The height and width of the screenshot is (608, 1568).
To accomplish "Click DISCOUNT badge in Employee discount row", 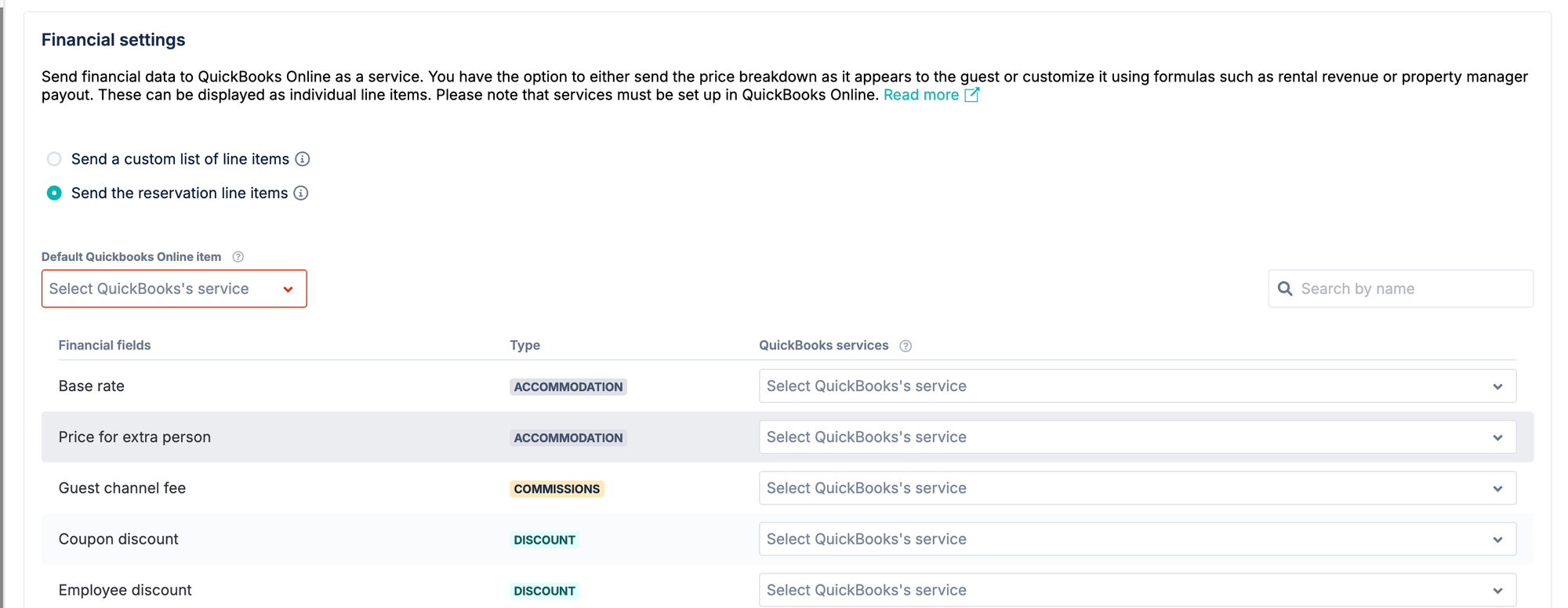I will [545, 591].
